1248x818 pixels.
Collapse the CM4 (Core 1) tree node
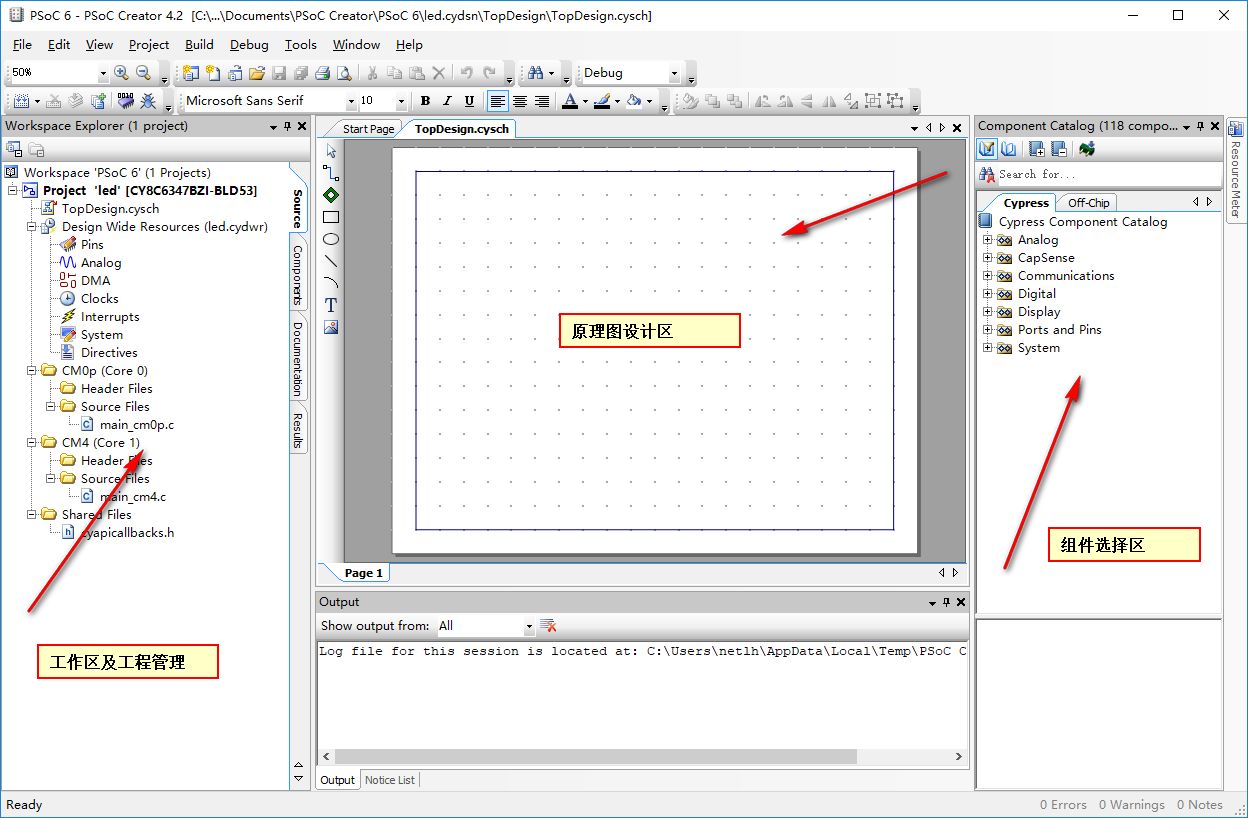pyautogui.click(x=32, y=442)
